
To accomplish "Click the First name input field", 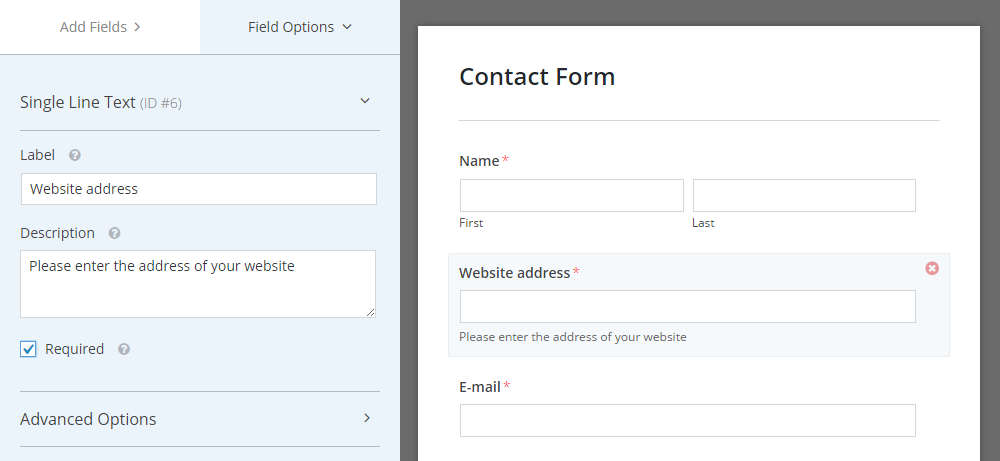I will point(571,195).
